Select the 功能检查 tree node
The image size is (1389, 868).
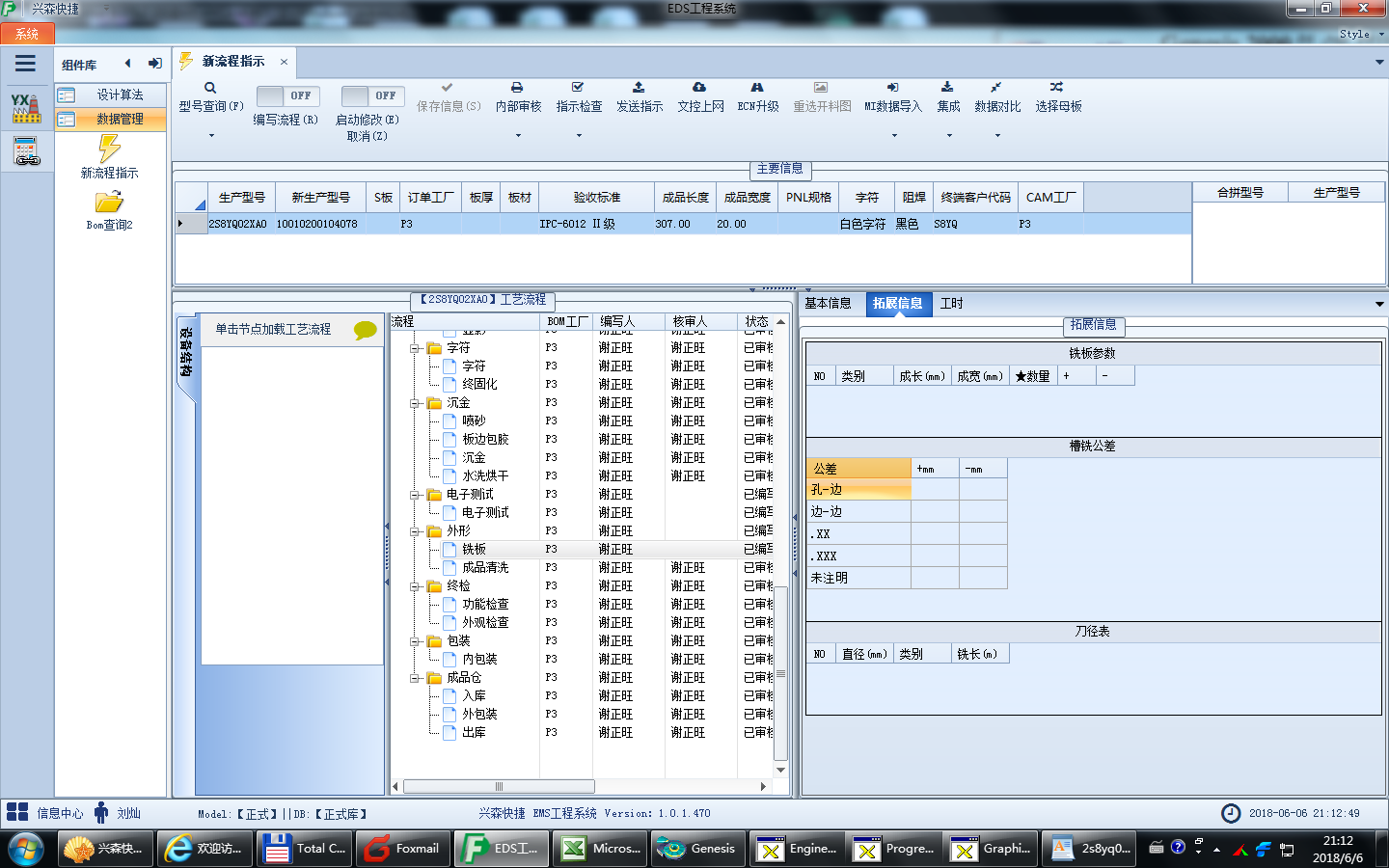485,605
